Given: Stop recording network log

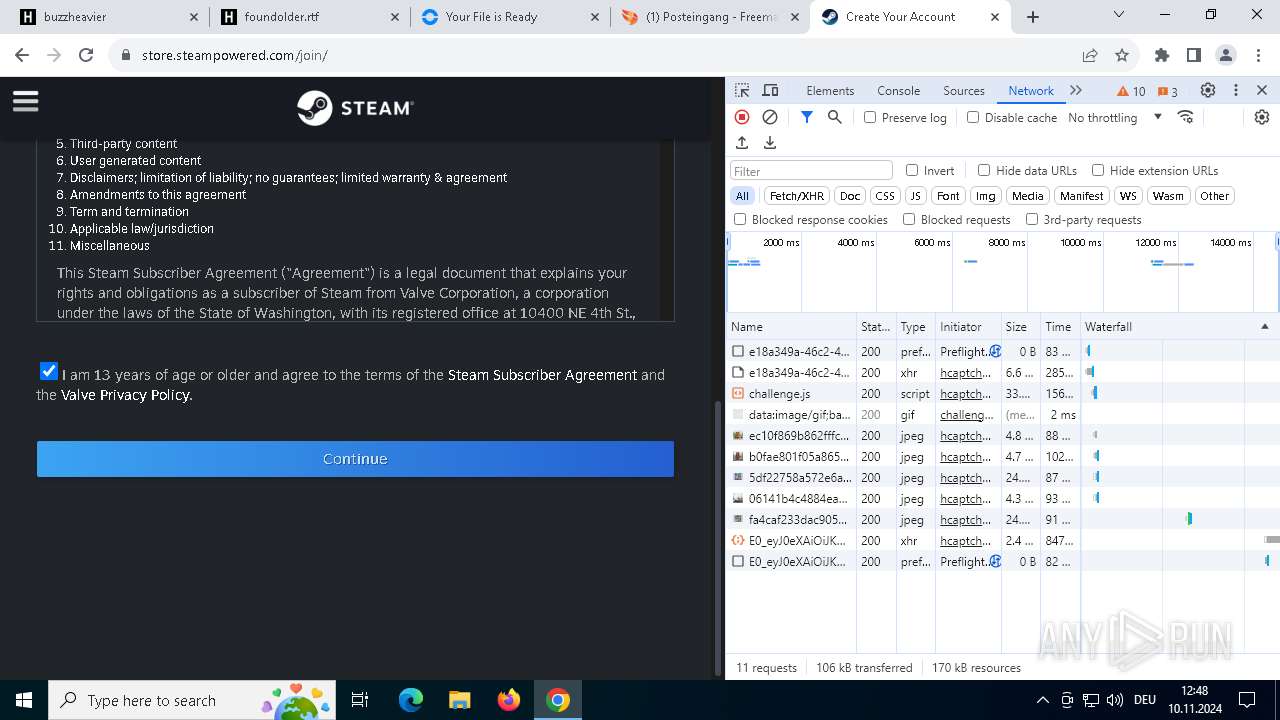Looking at the screenshot, I should (742, 117).
